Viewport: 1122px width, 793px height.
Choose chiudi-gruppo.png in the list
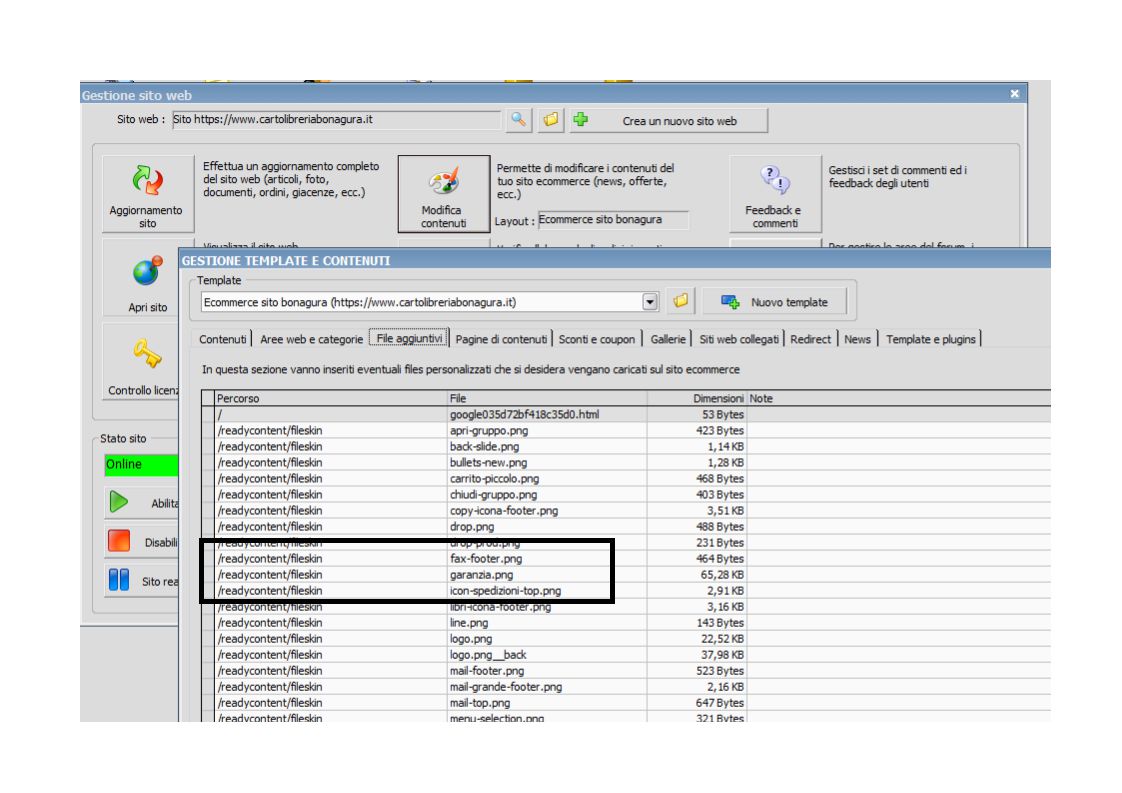(x=493, y=495)
